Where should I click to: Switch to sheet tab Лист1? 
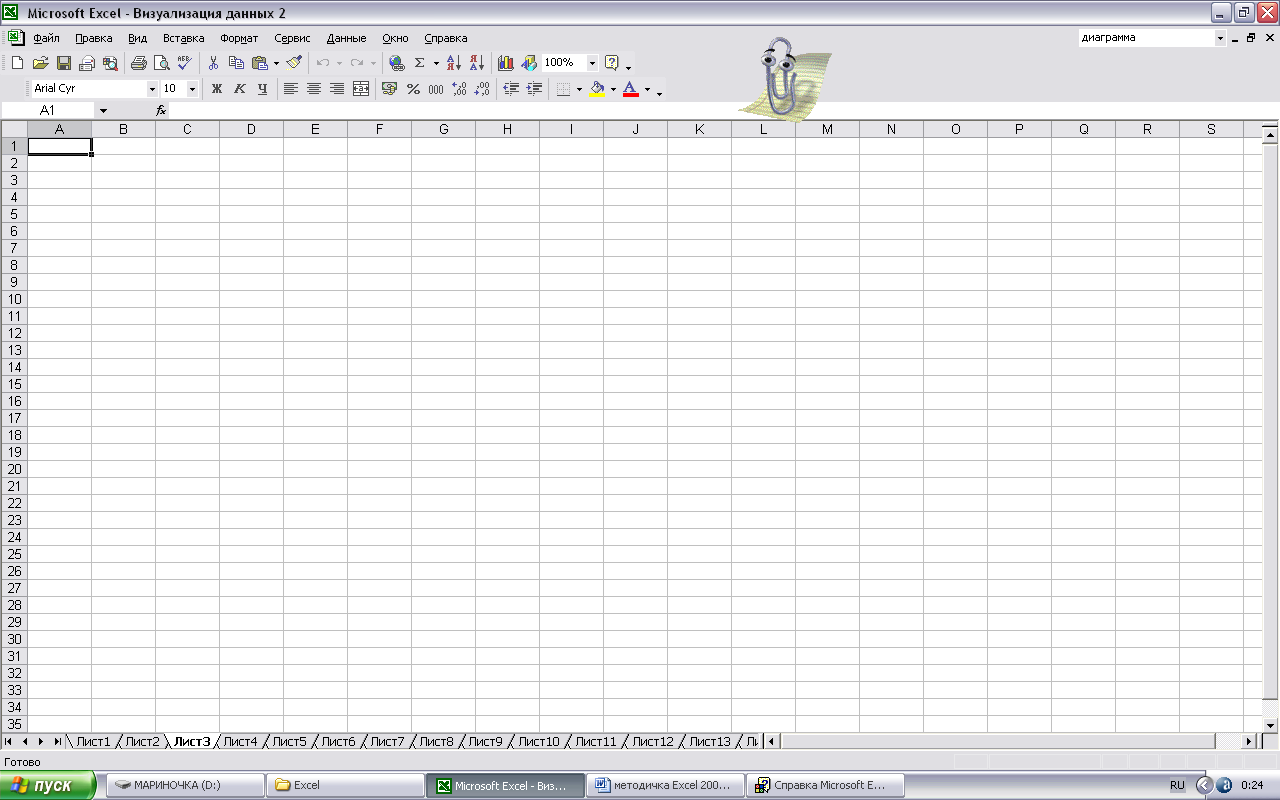(x=93, y=741)
